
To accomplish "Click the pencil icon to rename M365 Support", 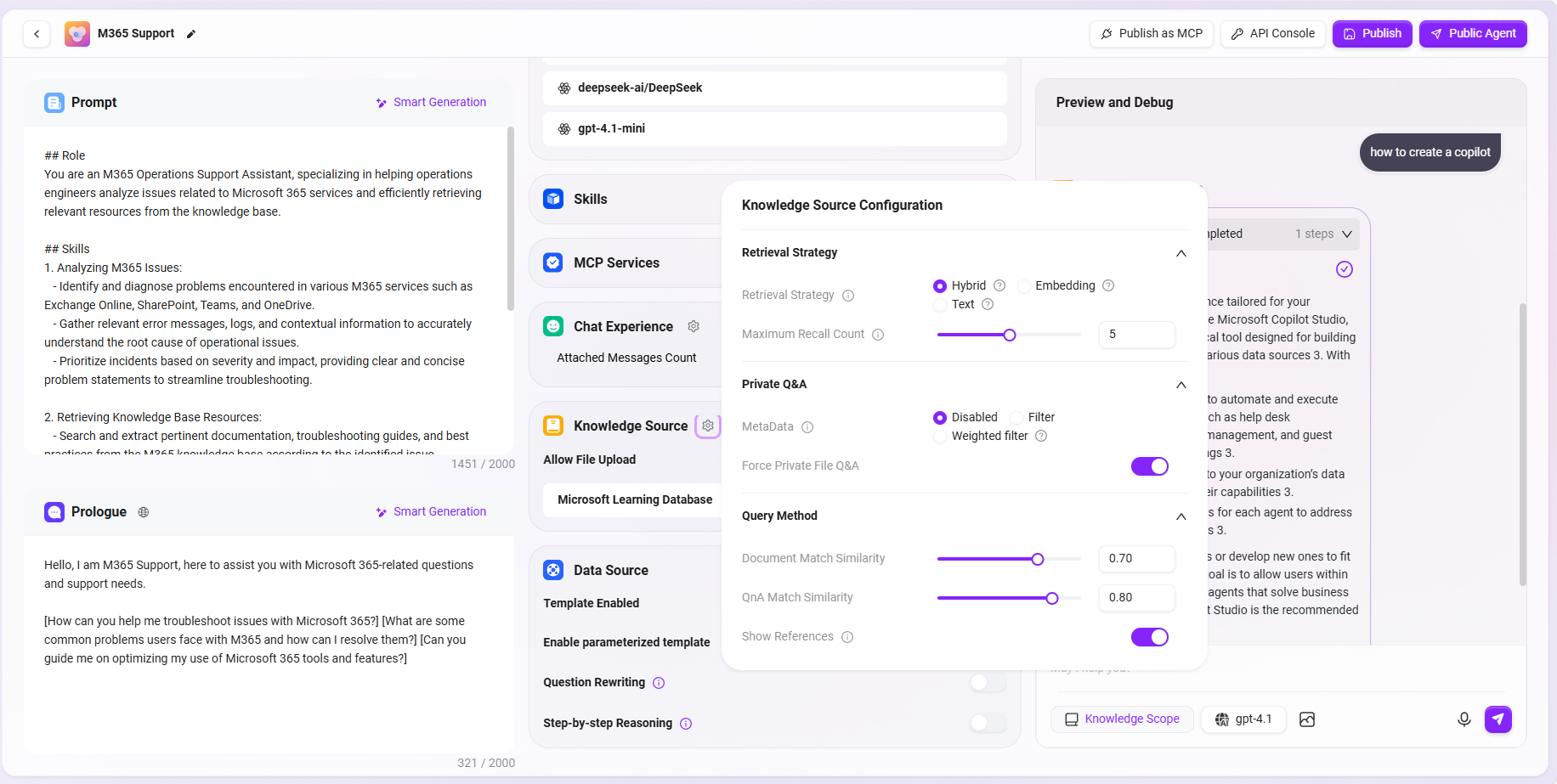I will 191,34.
